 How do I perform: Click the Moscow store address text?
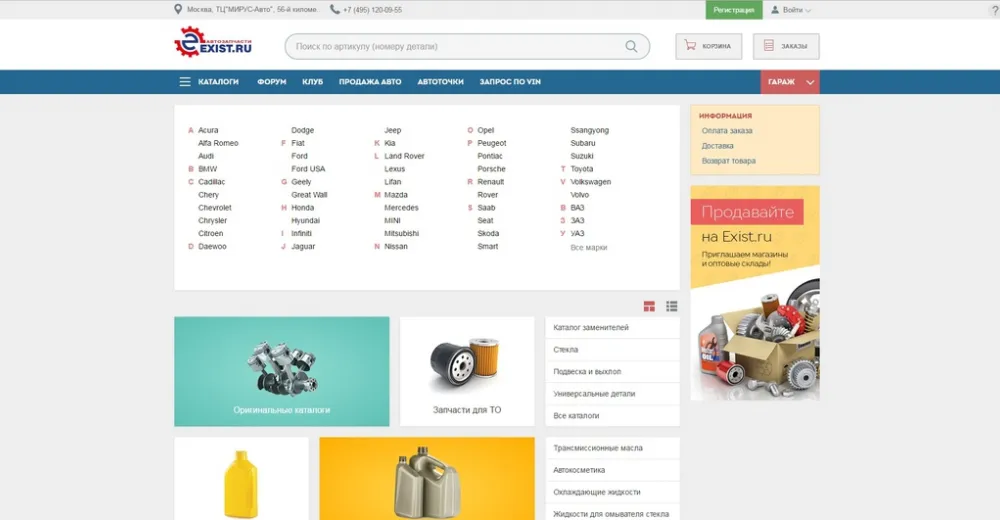click(x=252, y=10)
